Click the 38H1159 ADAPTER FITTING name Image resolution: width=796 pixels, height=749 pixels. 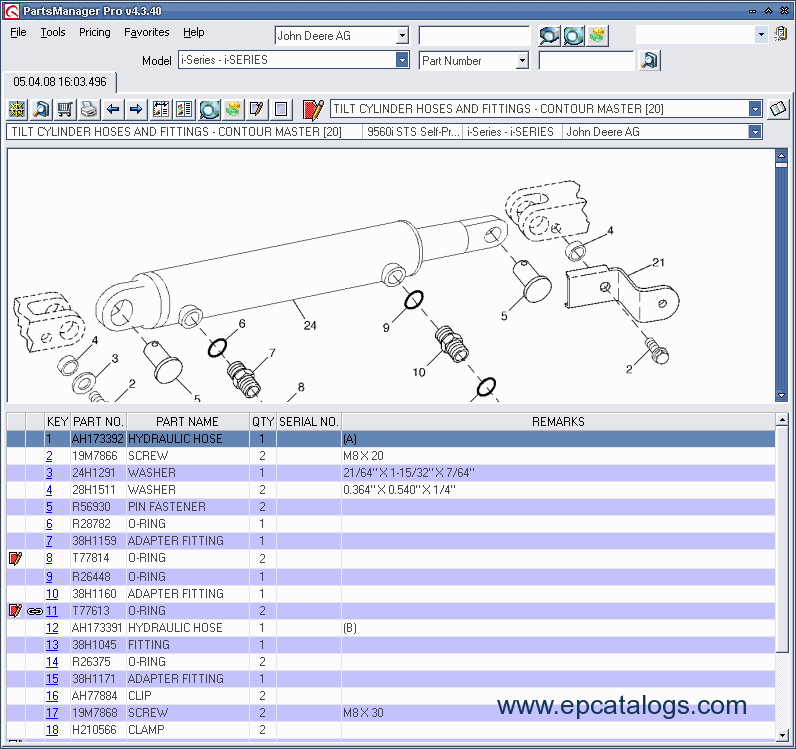(176, 541)
